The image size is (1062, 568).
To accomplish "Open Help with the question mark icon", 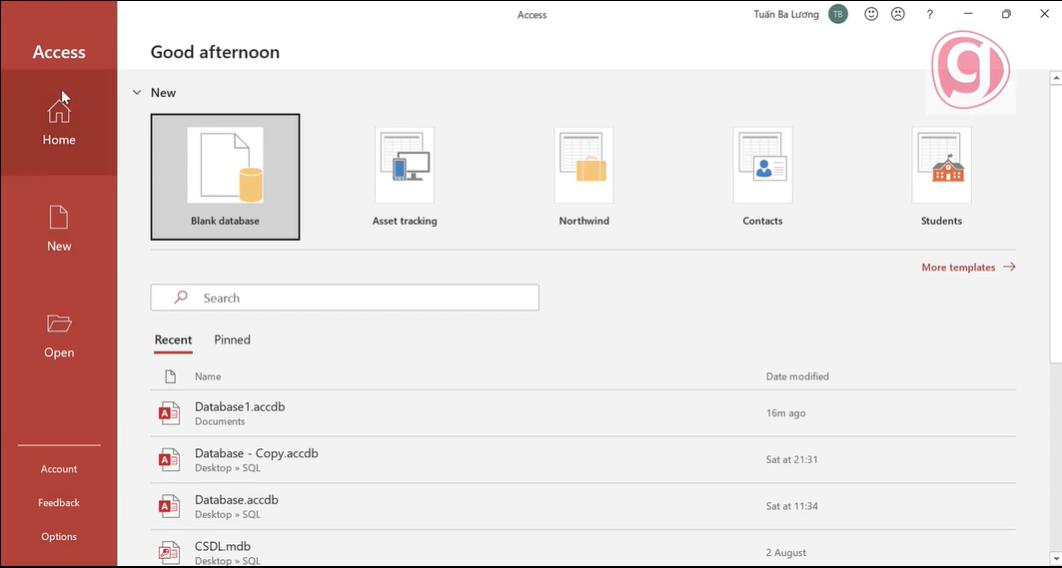I will pyautogui.click(x=930, y=14).
